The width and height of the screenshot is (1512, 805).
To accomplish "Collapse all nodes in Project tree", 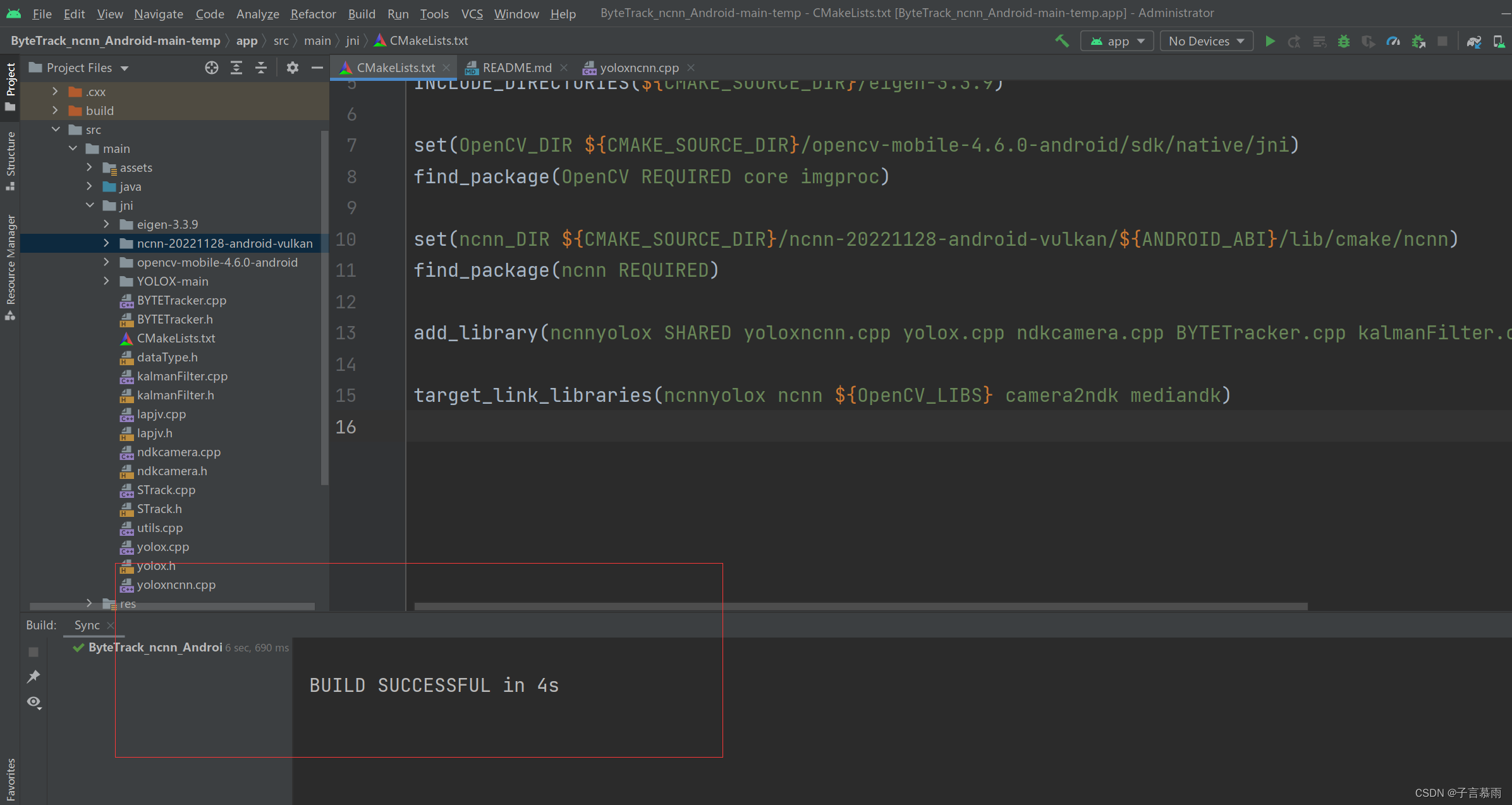I will pos(261,68).
